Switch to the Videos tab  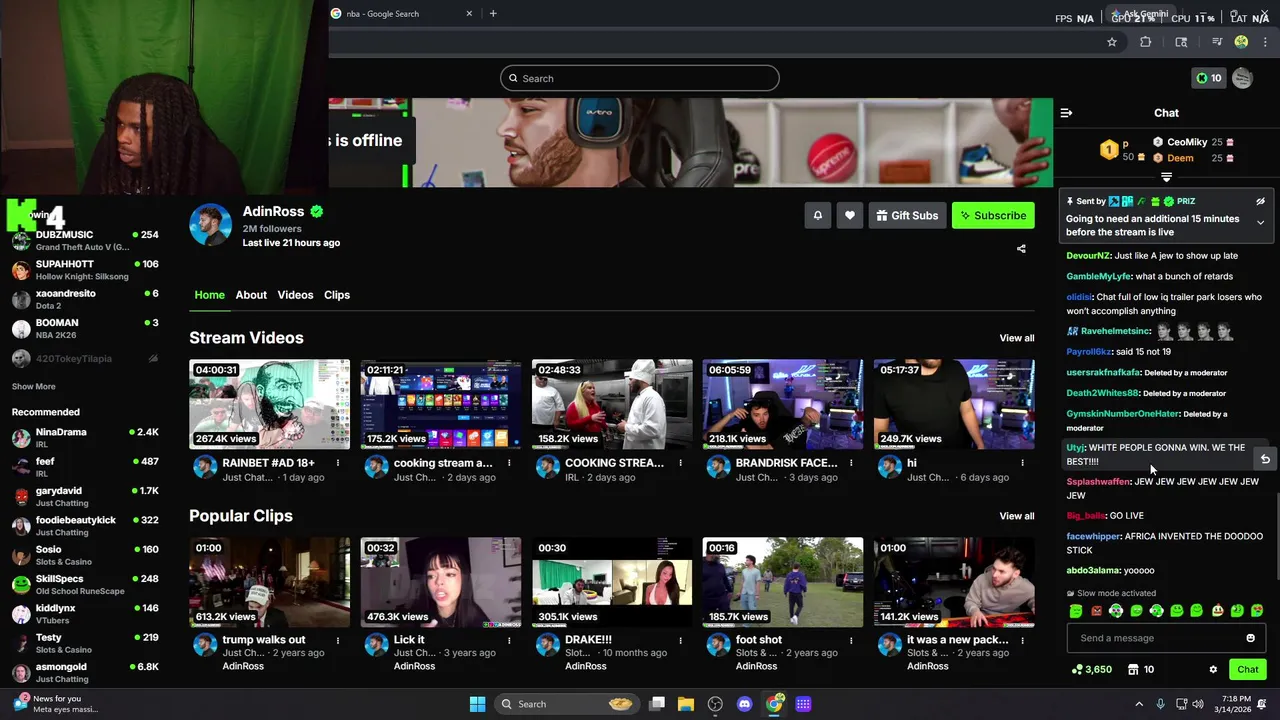point(295,295)
